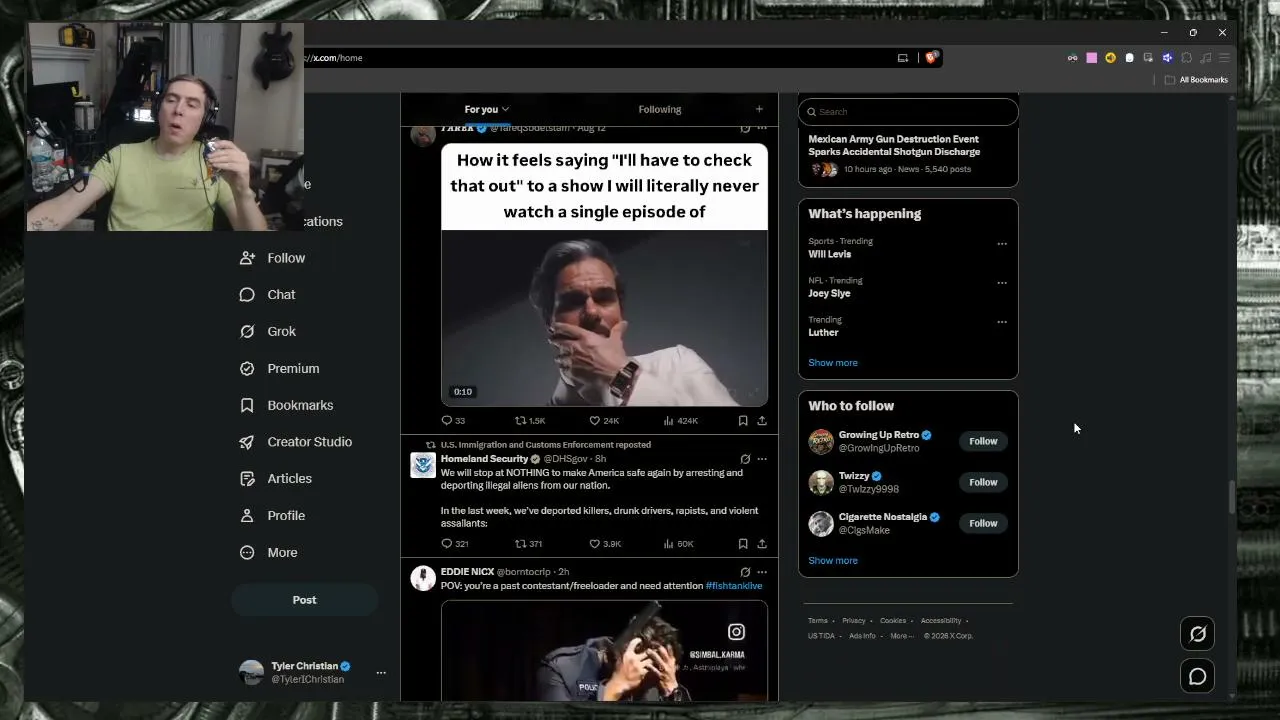
Task: Show more in What's happening
Action: [833, 363]
